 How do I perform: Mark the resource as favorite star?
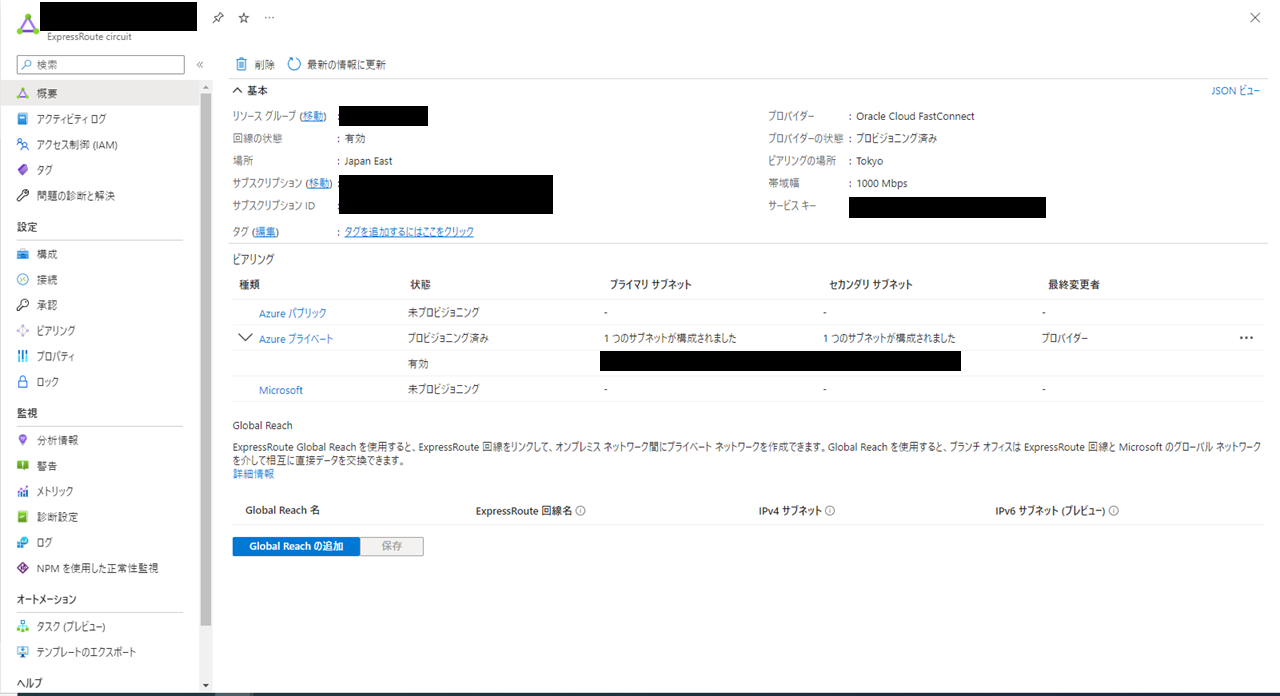[x=244, y=18]
